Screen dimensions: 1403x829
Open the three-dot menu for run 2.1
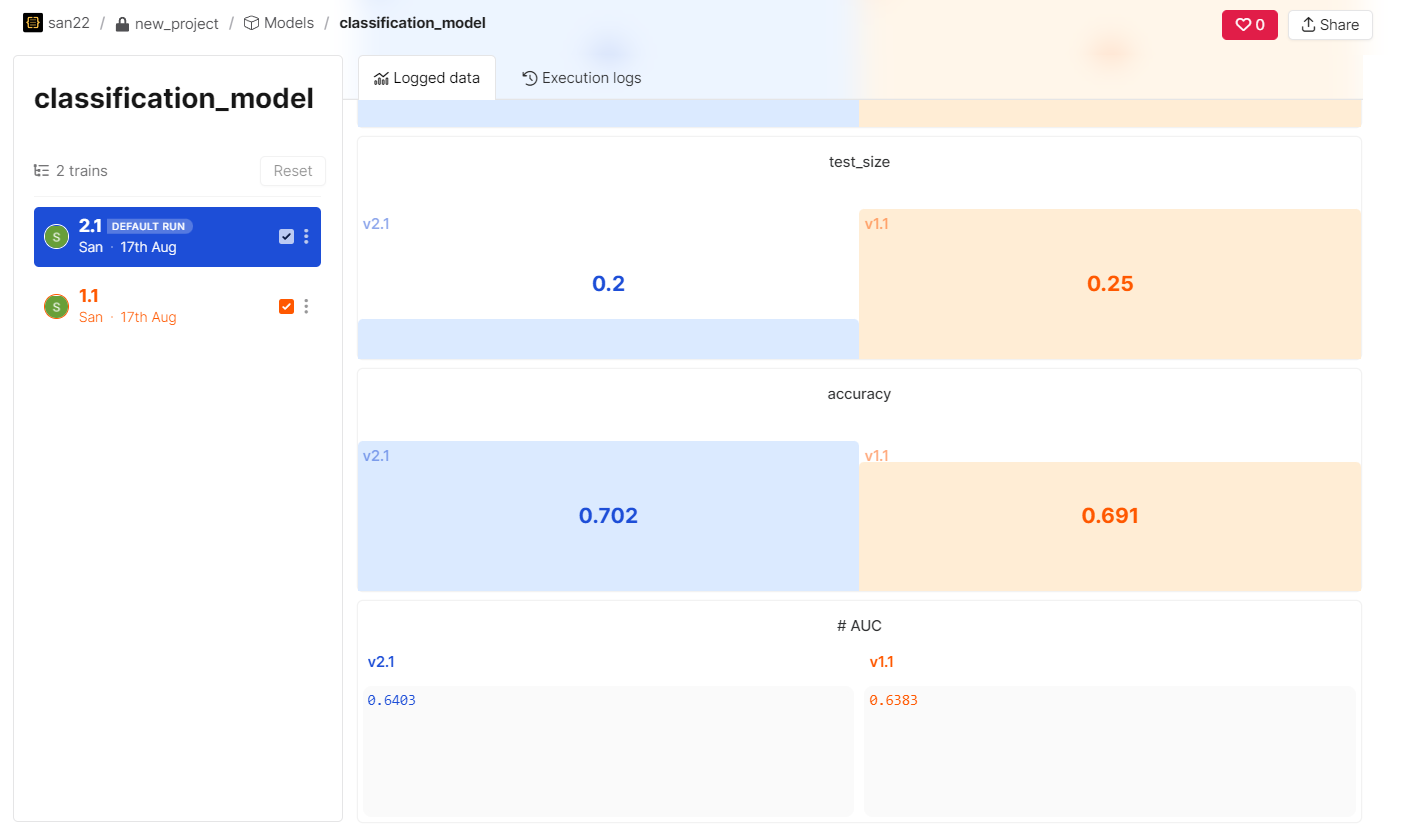306,237
